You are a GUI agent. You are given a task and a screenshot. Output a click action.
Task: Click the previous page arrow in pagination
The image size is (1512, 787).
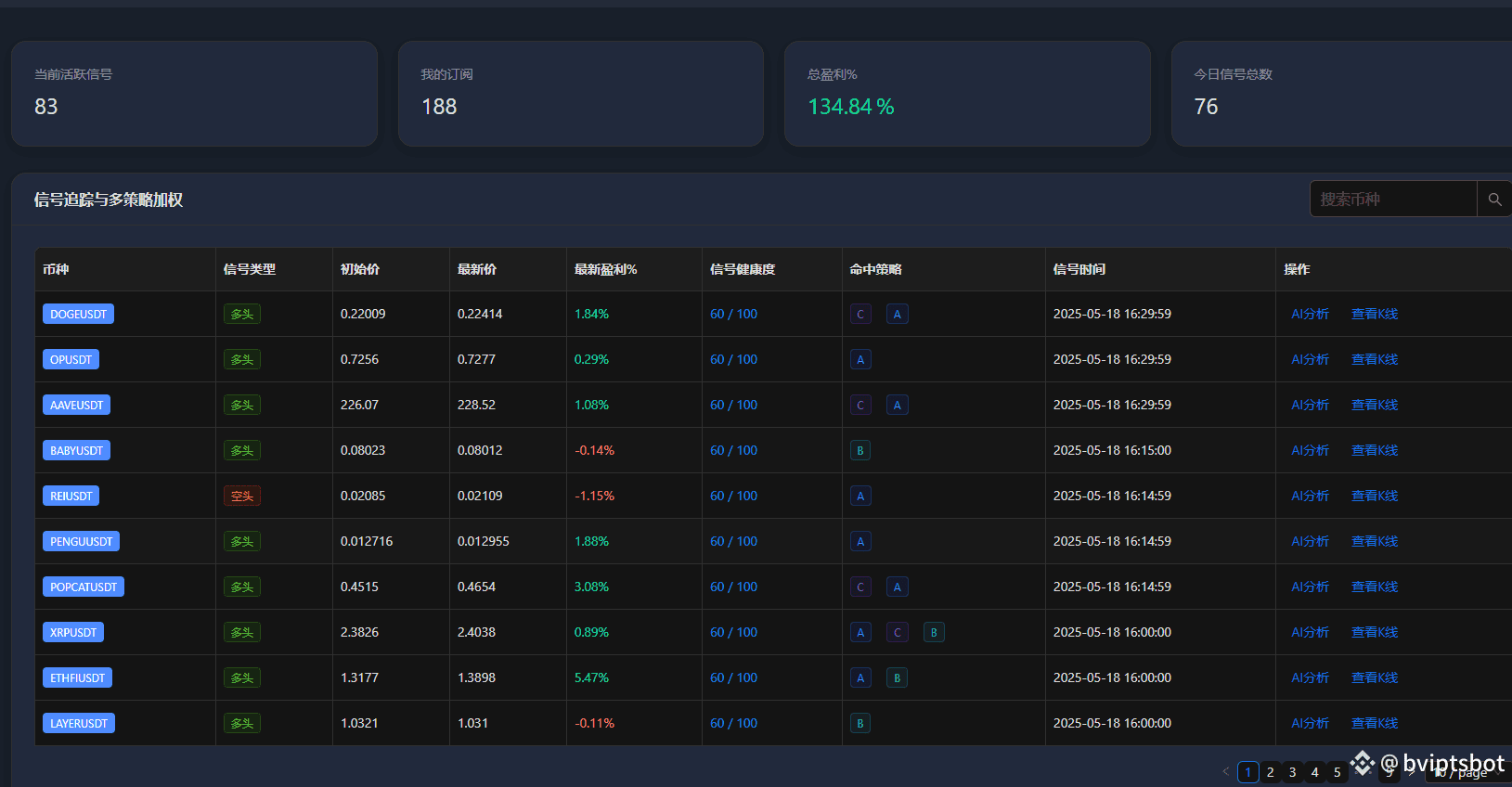pyautogui.click(x=1225, y=771)
